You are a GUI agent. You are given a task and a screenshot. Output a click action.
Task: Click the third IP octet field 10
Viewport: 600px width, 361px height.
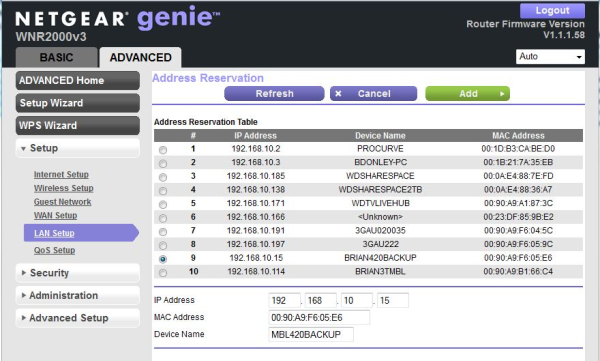pos(357,301)
